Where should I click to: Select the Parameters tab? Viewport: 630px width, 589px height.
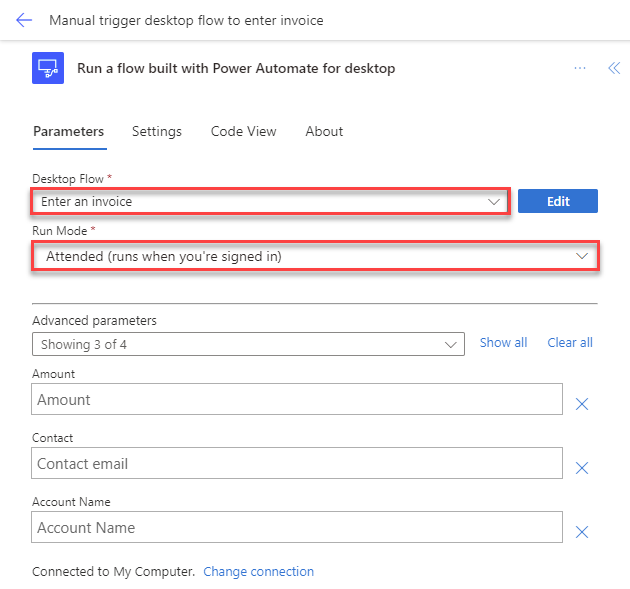click(69, 131)
